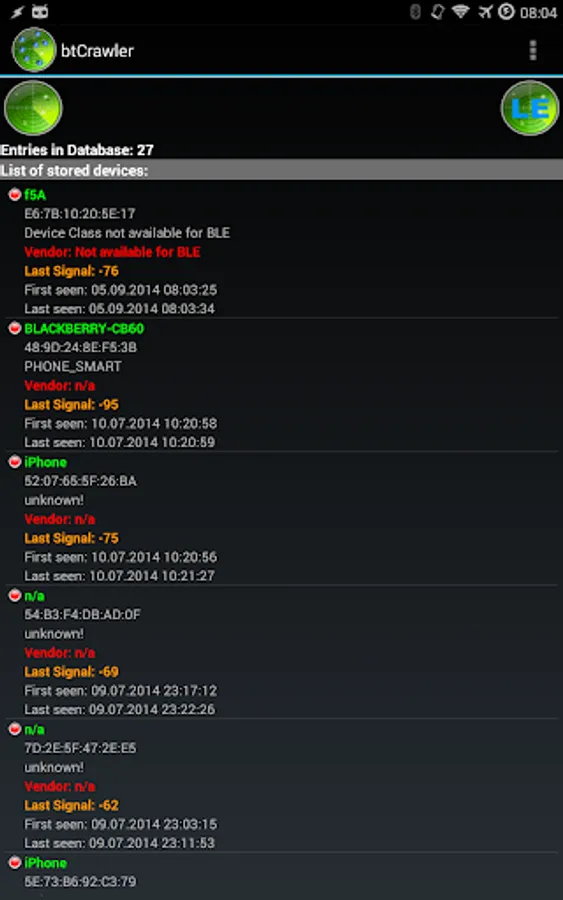The image size is (563, 900).
Task: Tap red dot beside bottom iPhone entry
Action: tap(15, 863)
